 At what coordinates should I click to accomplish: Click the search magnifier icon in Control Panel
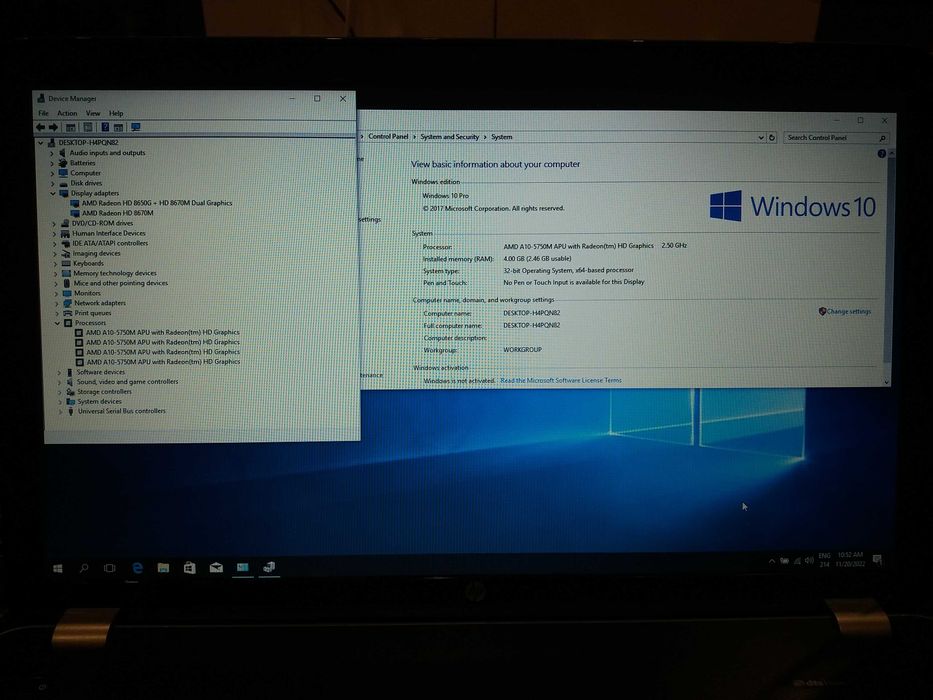point(882,138)
